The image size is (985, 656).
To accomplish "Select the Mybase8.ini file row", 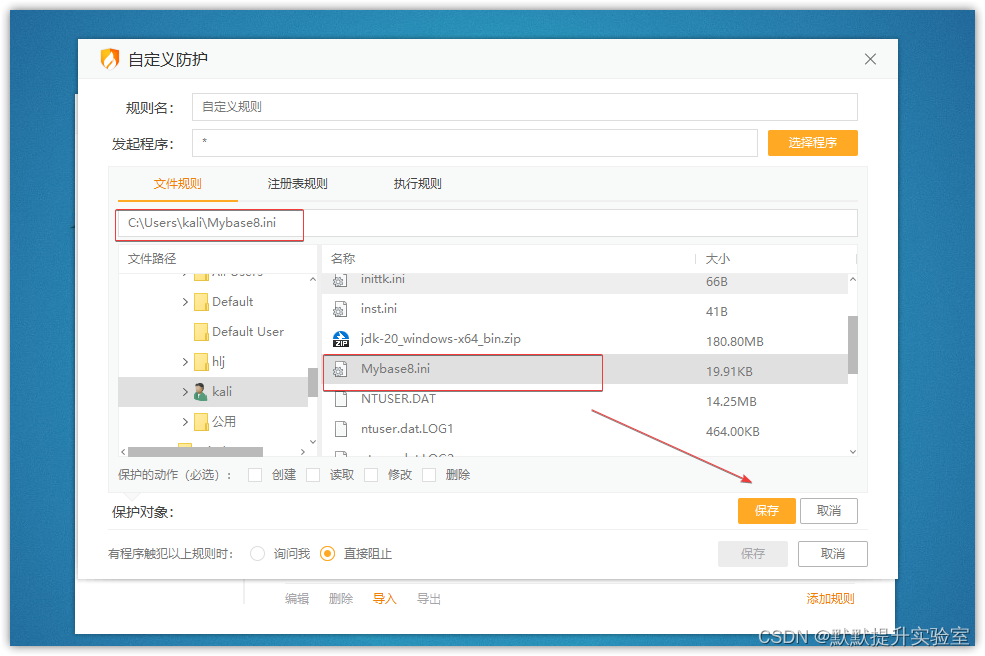I will point(585,369).
